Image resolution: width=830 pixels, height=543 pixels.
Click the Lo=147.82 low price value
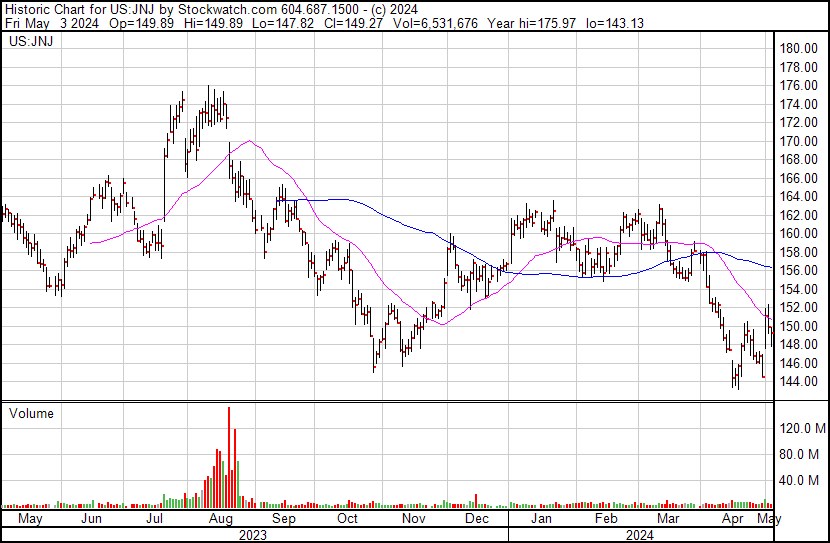[x=283, y=23]
